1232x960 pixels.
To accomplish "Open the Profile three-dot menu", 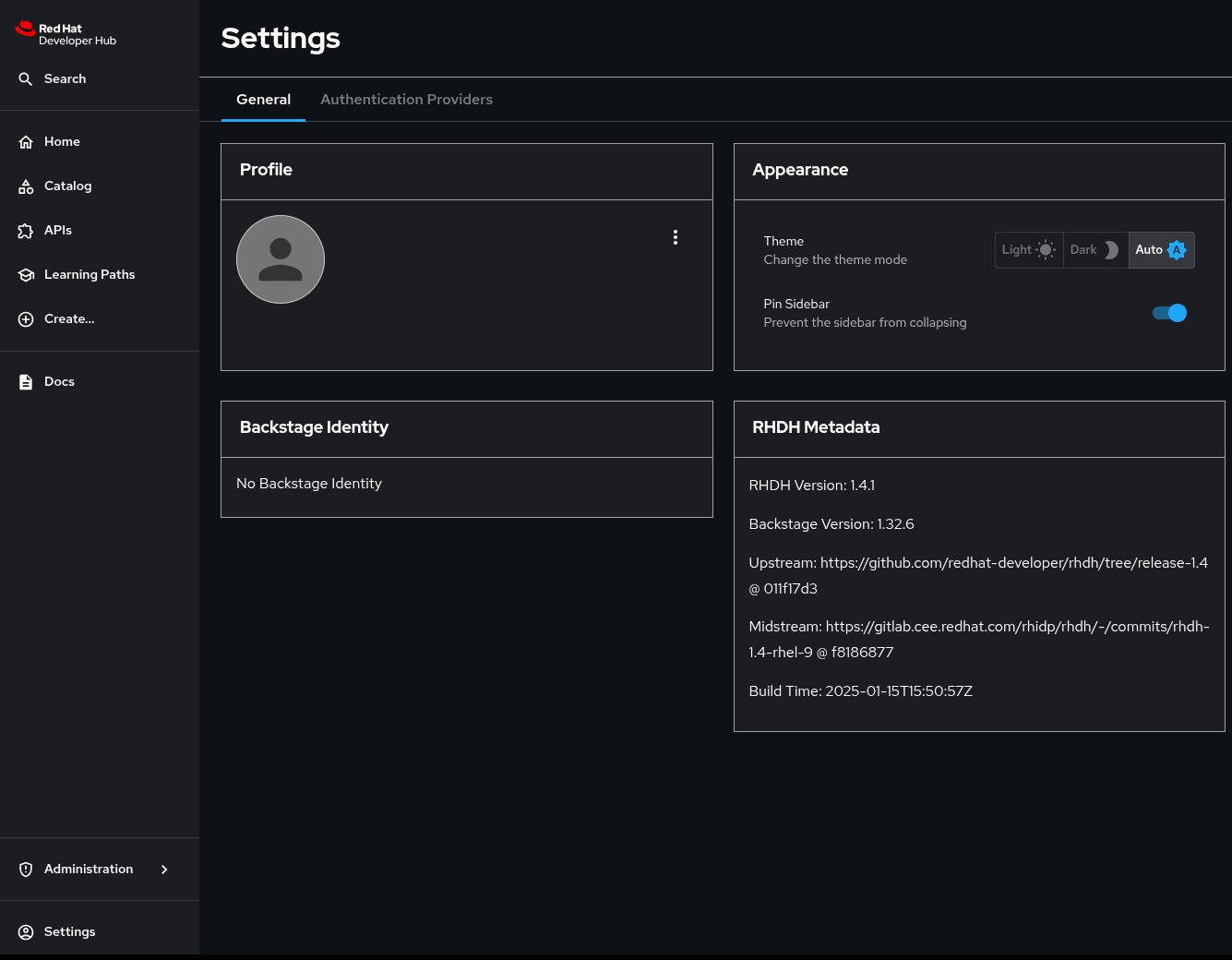I will (x=676, y=237).
